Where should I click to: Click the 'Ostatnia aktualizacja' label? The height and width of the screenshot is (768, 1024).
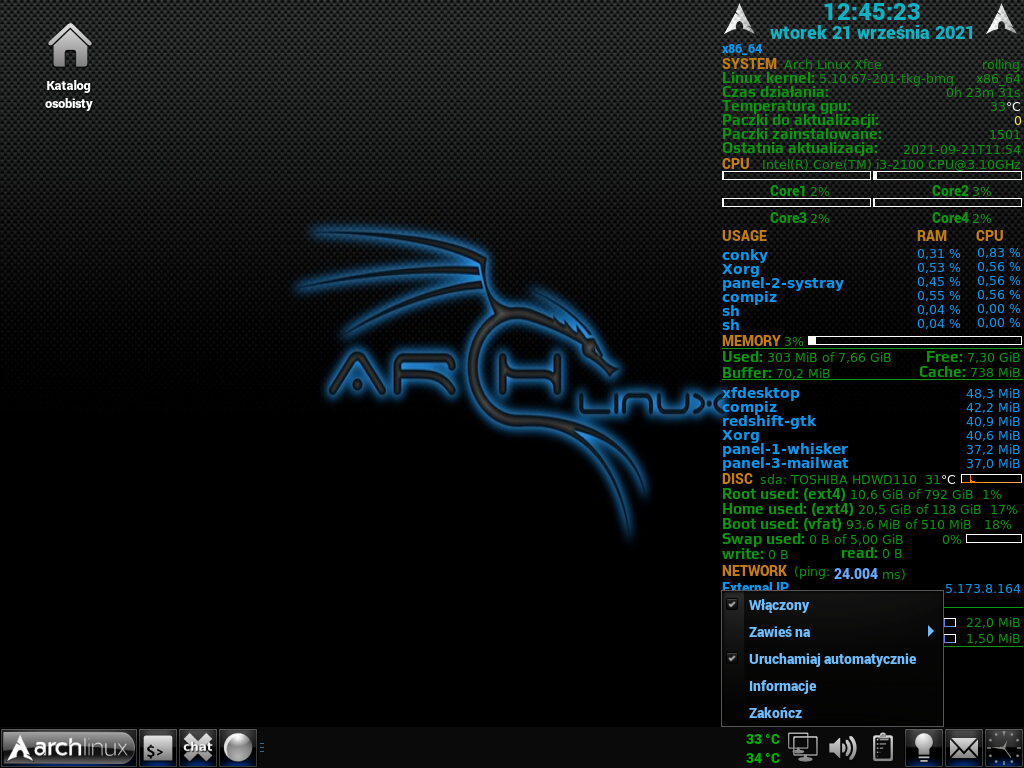click(x=799, y=148)
